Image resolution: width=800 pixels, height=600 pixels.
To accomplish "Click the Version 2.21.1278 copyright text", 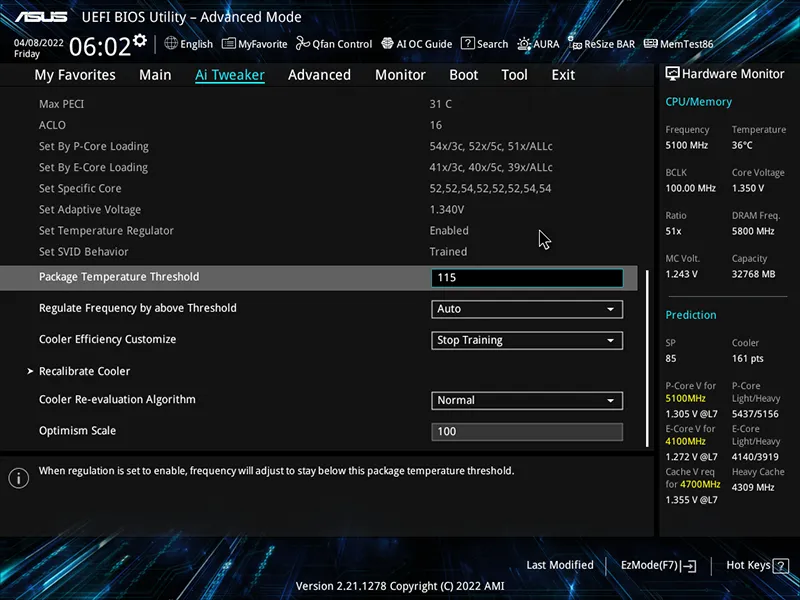I will click(400, 586).
